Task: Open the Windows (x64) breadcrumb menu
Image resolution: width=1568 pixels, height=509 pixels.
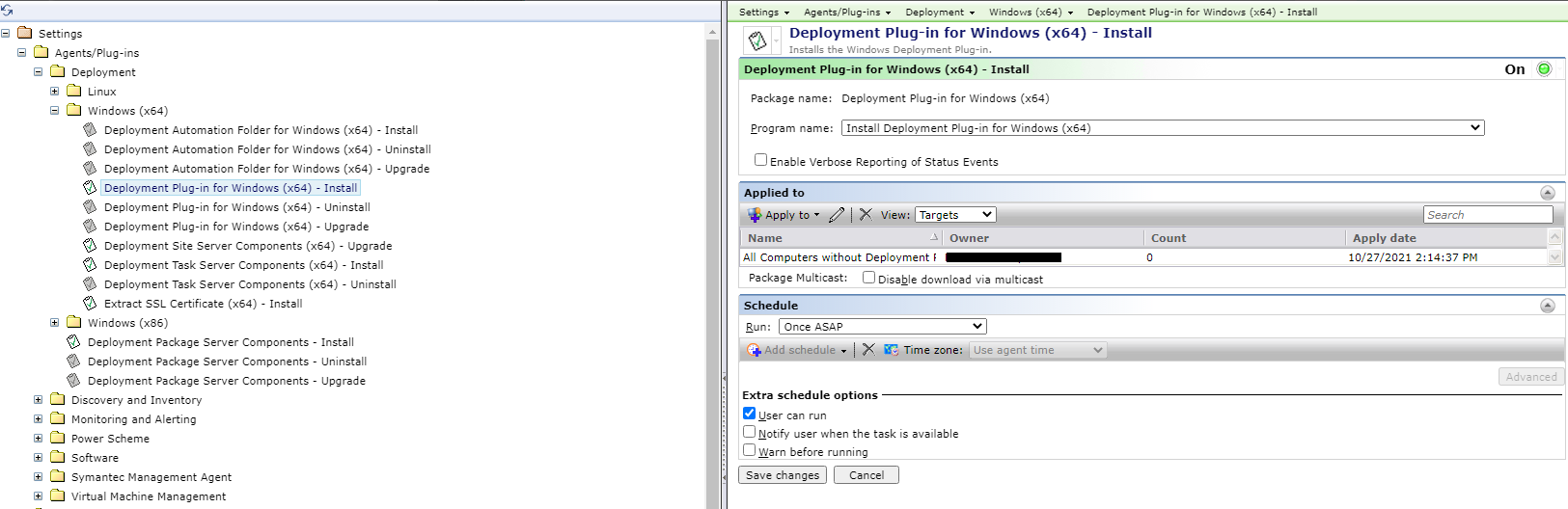Action: [x=1032, y=13]
